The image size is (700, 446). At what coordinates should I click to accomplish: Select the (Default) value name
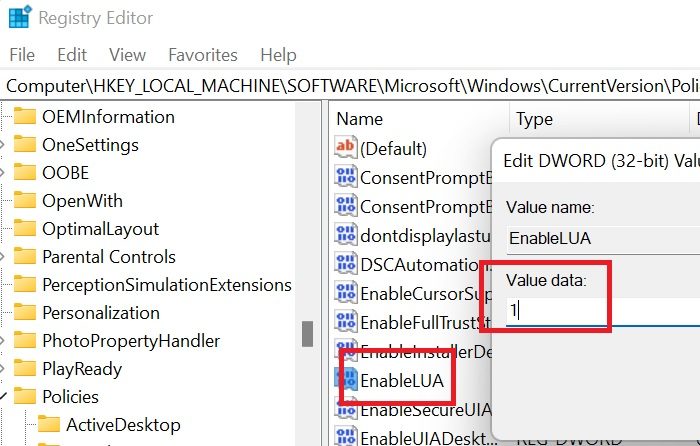(393, 149)
